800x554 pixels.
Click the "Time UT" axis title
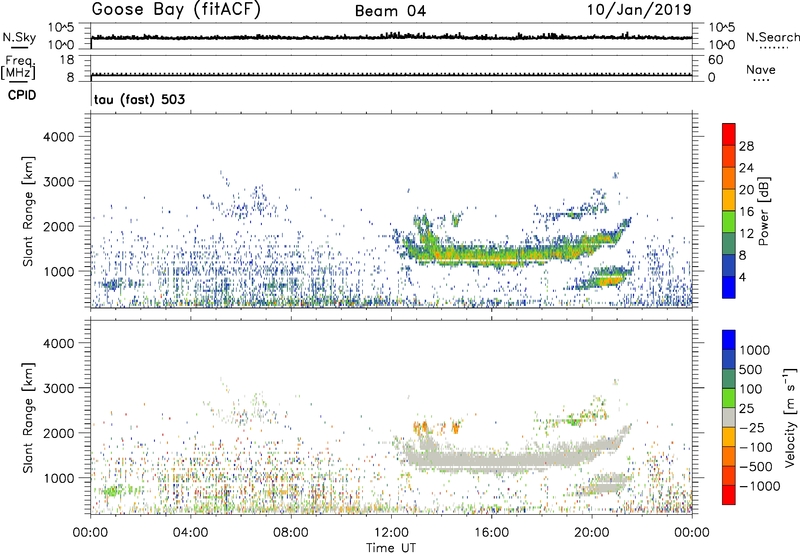[391, 547]
